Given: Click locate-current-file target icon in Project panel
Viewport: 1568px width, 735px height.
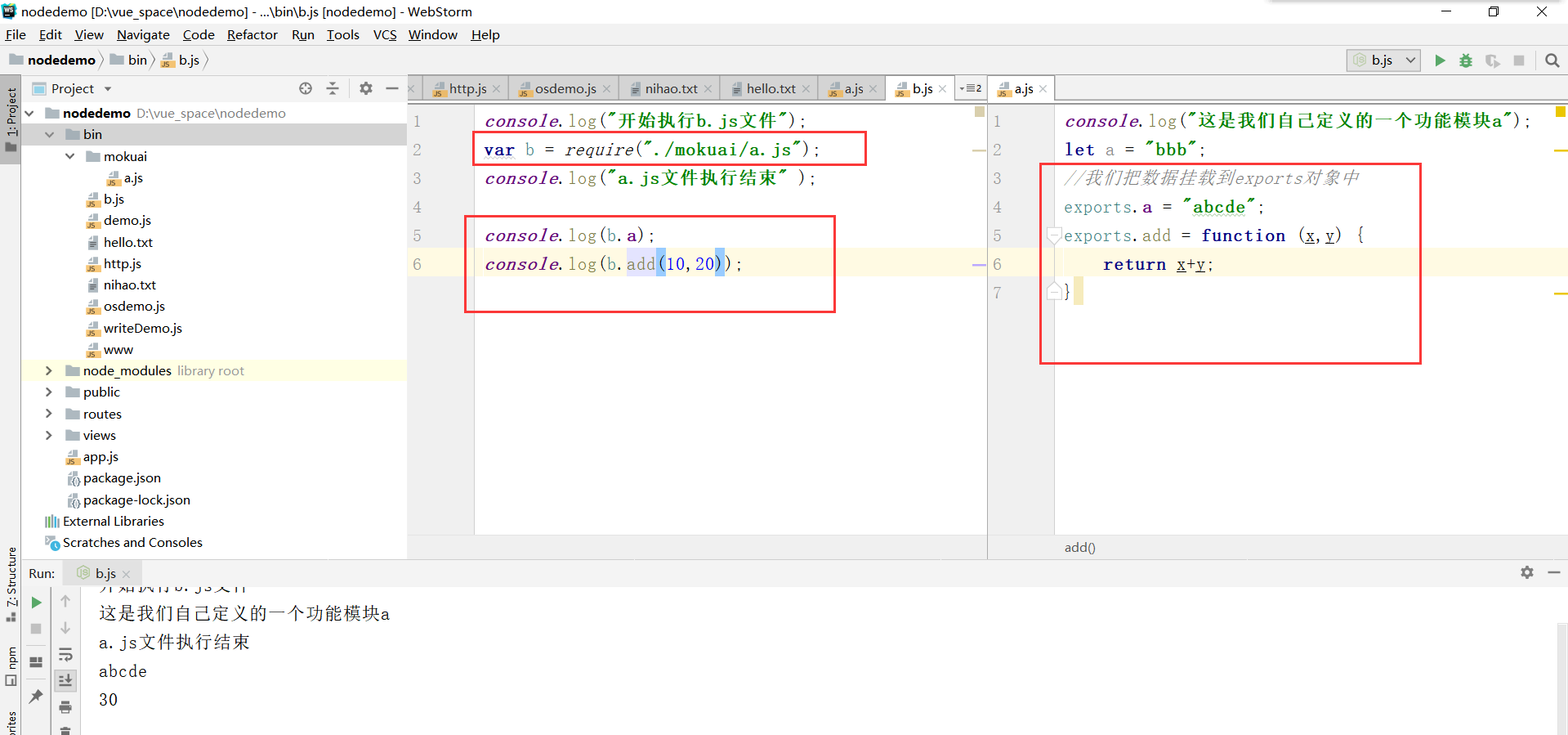Looking at the screenshot, I should 306,88.
